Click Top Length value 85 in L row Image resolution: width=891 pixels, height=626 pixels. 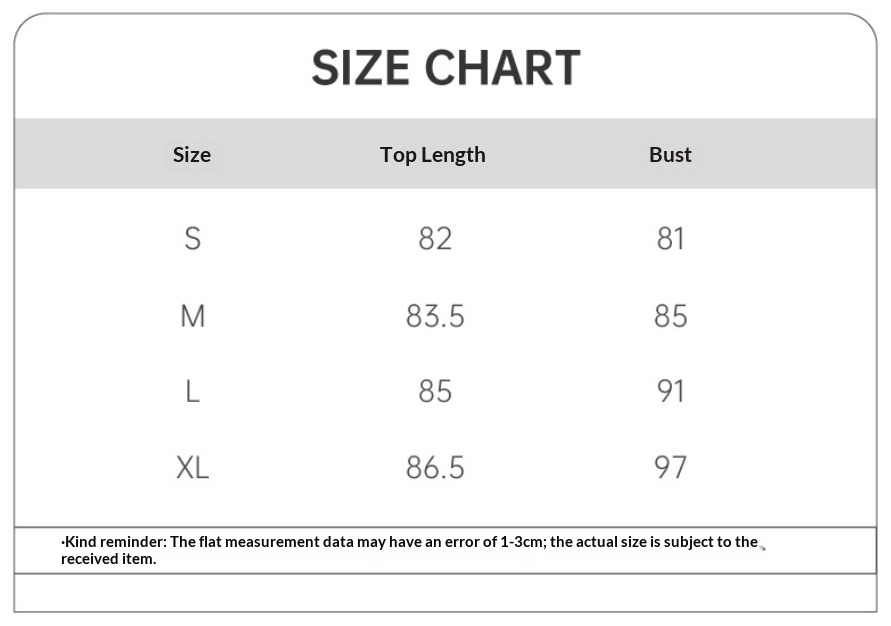point(435,391)
